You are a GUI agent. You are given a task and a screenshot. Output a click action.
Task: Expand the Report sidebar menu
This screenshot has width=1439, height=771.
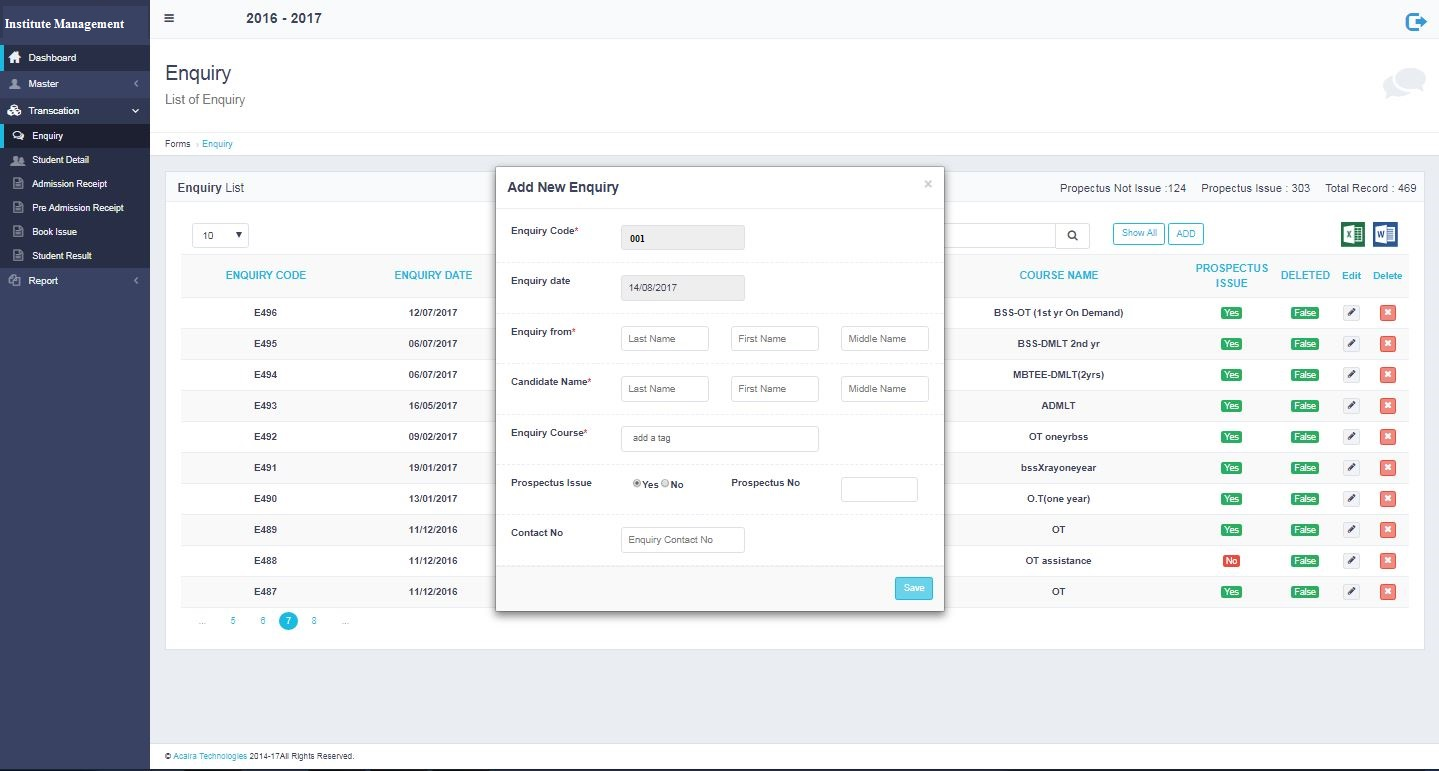tap(74, 281)
